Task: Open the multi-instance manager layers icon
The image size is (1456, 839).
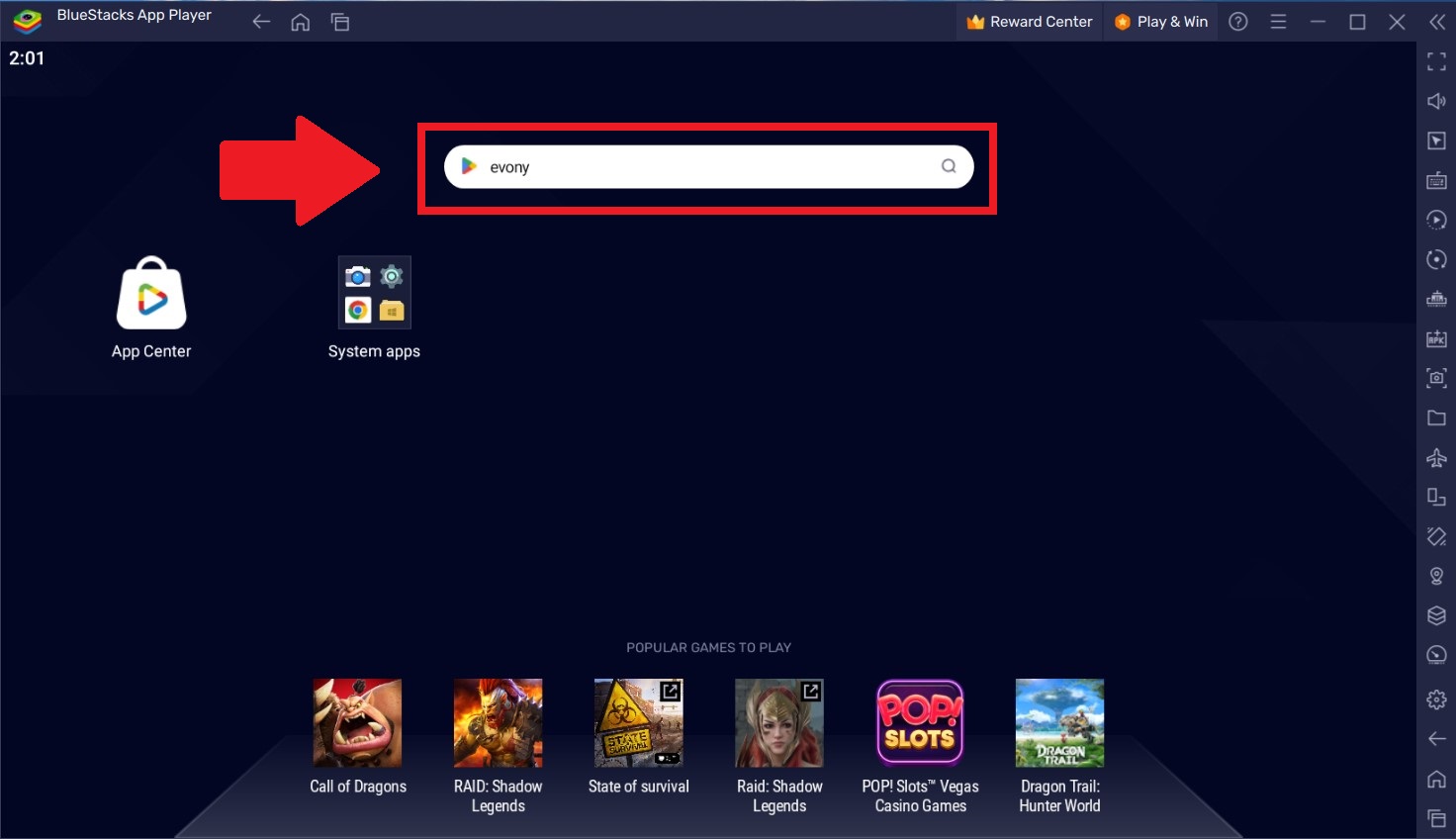Action: pos(1436,615)
